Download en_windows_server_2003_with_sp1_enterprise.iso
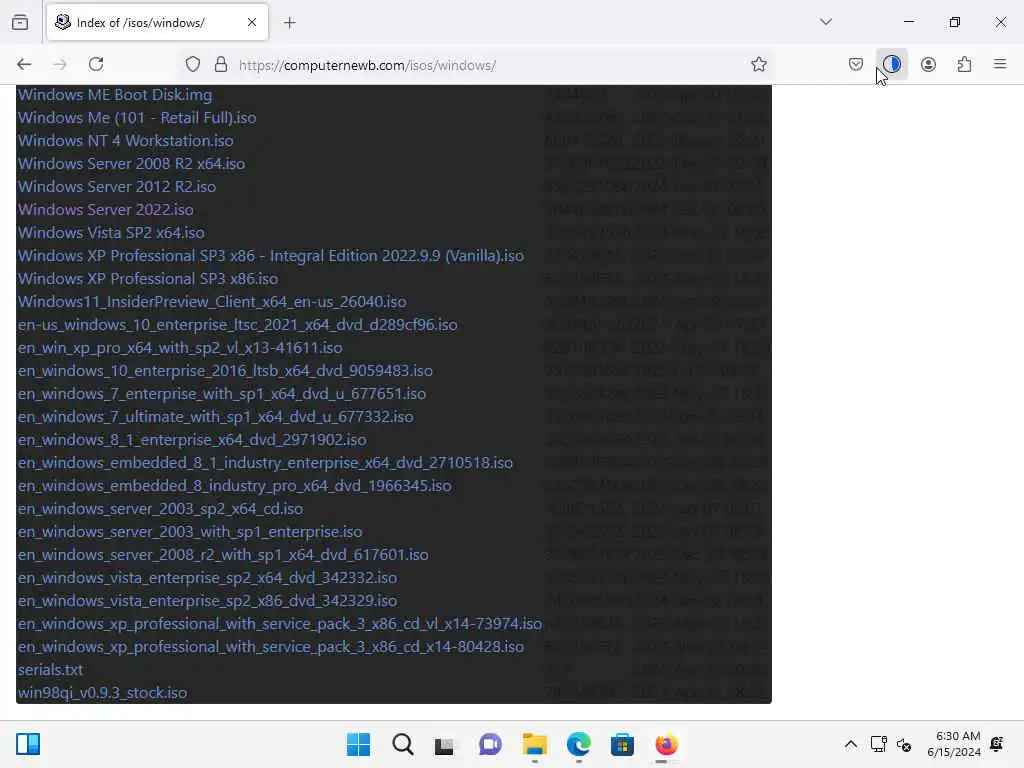Image resolution: width=1024 pixels, height=768 pixels. 190,532
